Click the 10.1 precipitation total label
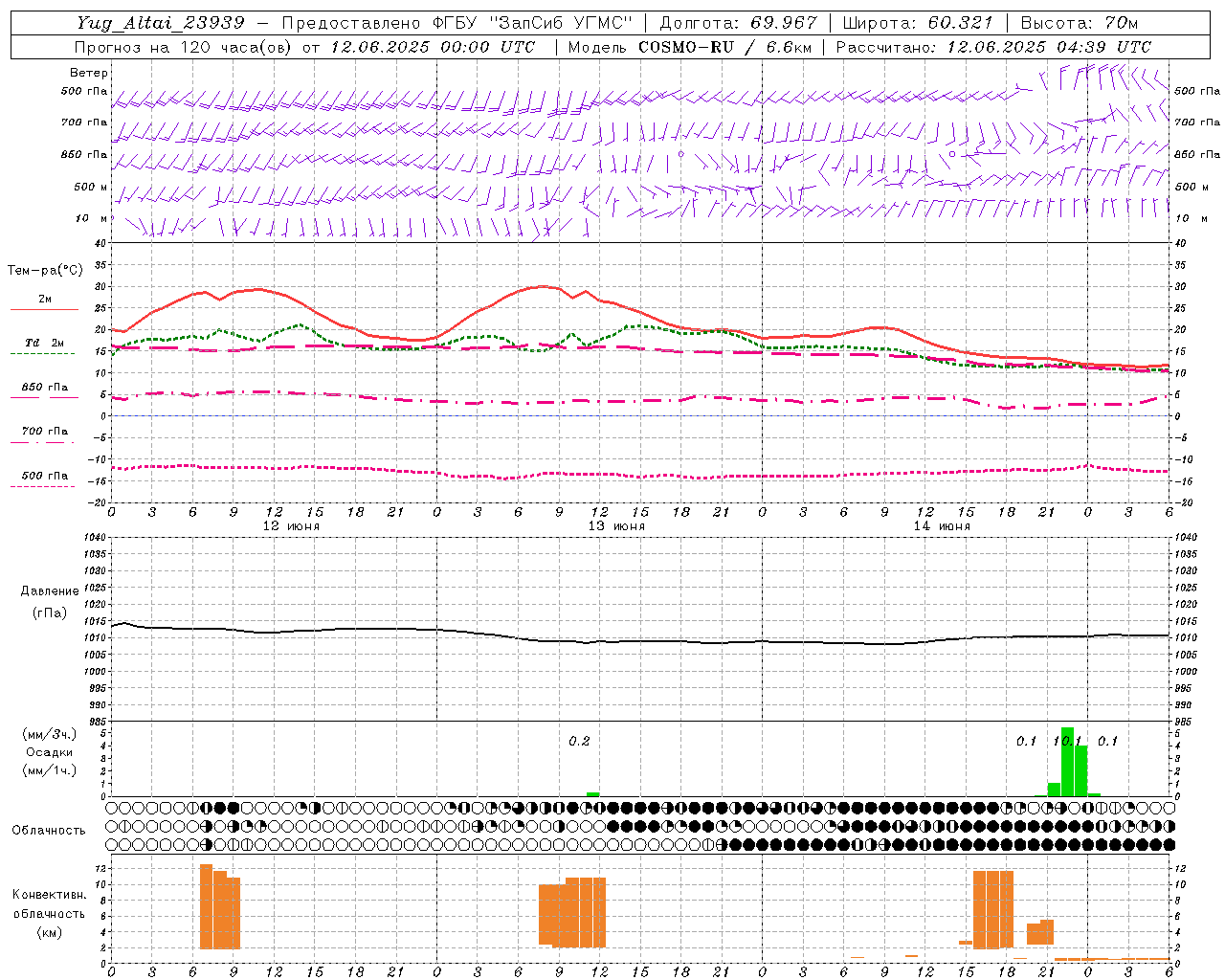The image size is (1225, 980). tap(1067, 742)
